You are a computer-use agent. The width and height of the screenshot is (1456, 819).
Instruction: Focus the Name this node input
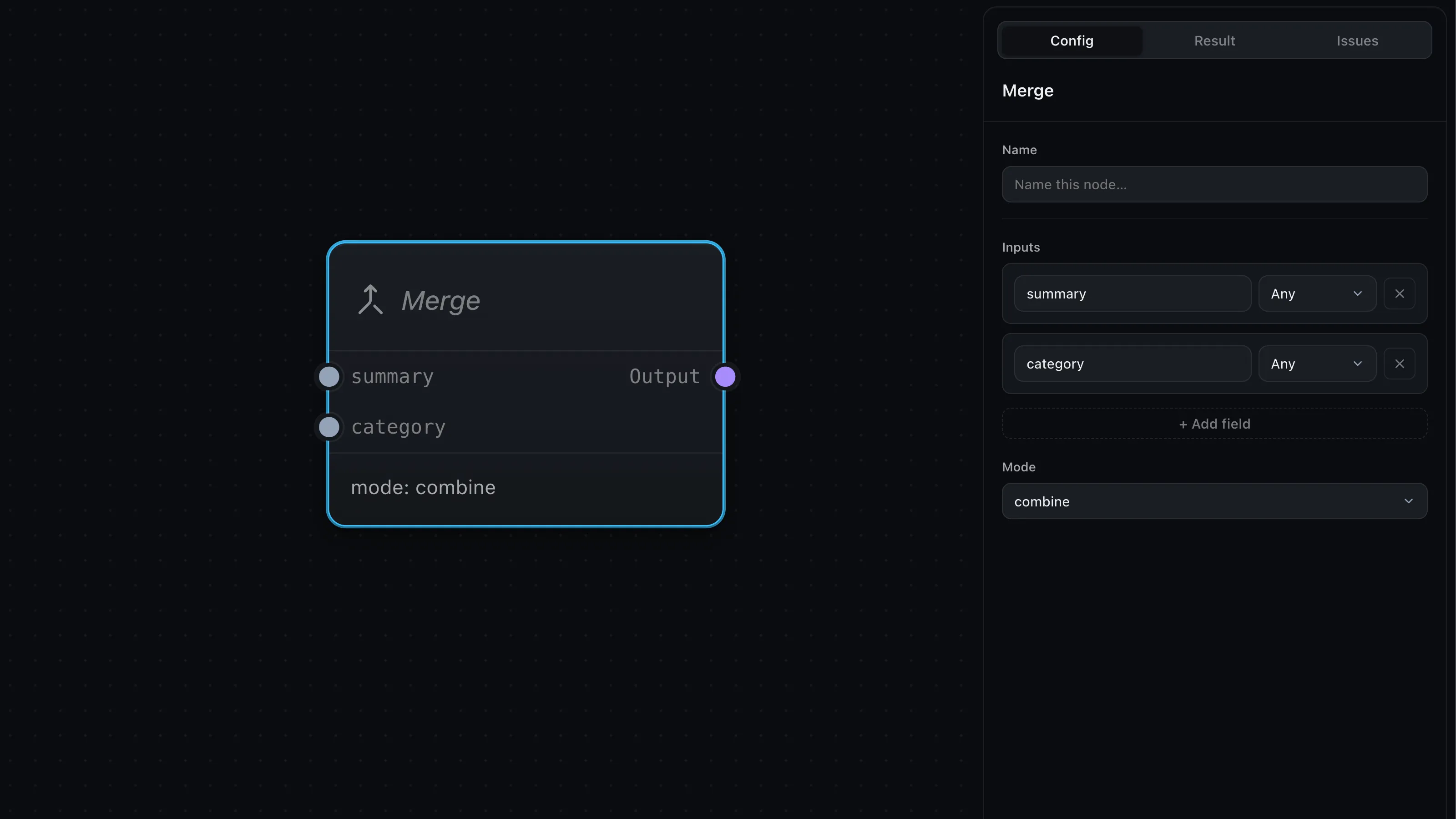click(x=1215, y=184)
